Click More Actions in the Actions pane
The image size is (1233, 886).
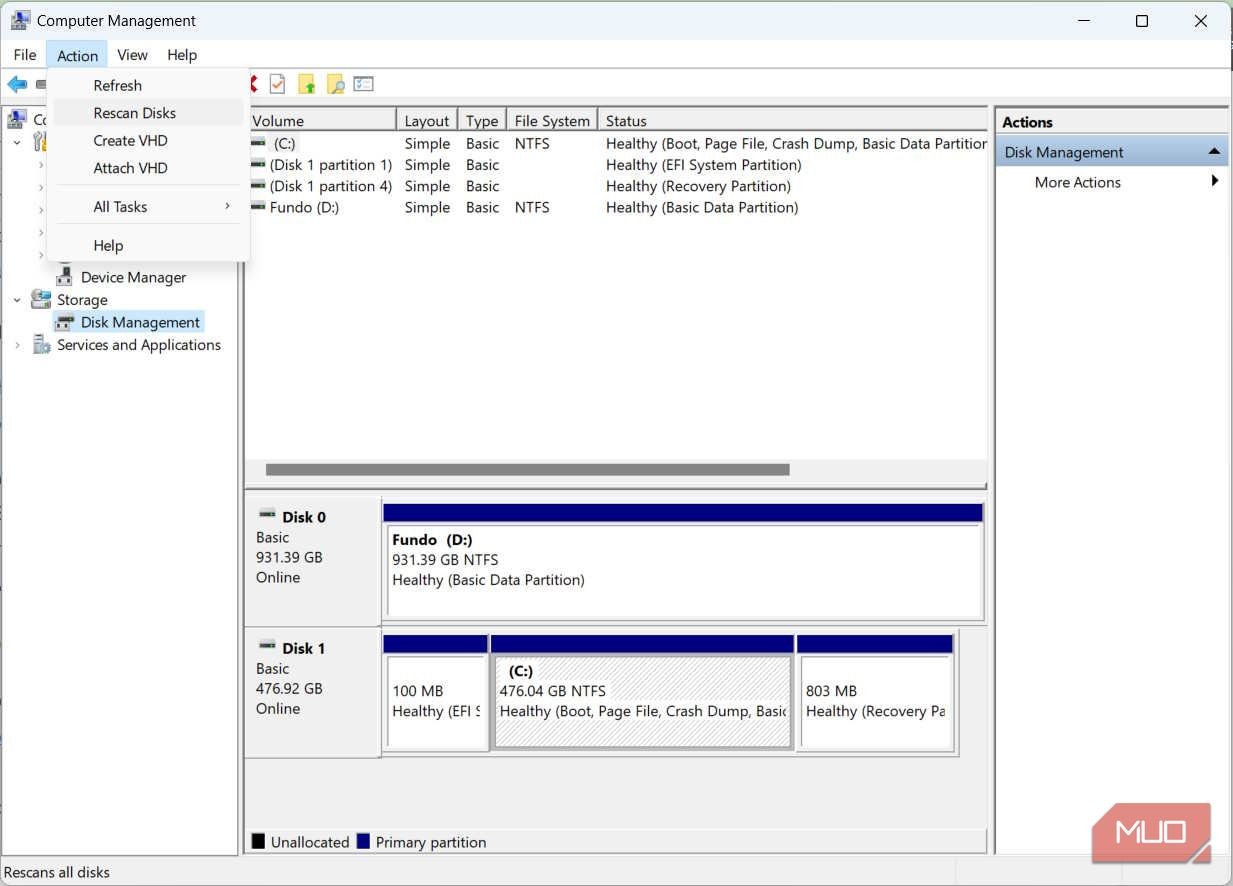click(x=1078, y=182)
